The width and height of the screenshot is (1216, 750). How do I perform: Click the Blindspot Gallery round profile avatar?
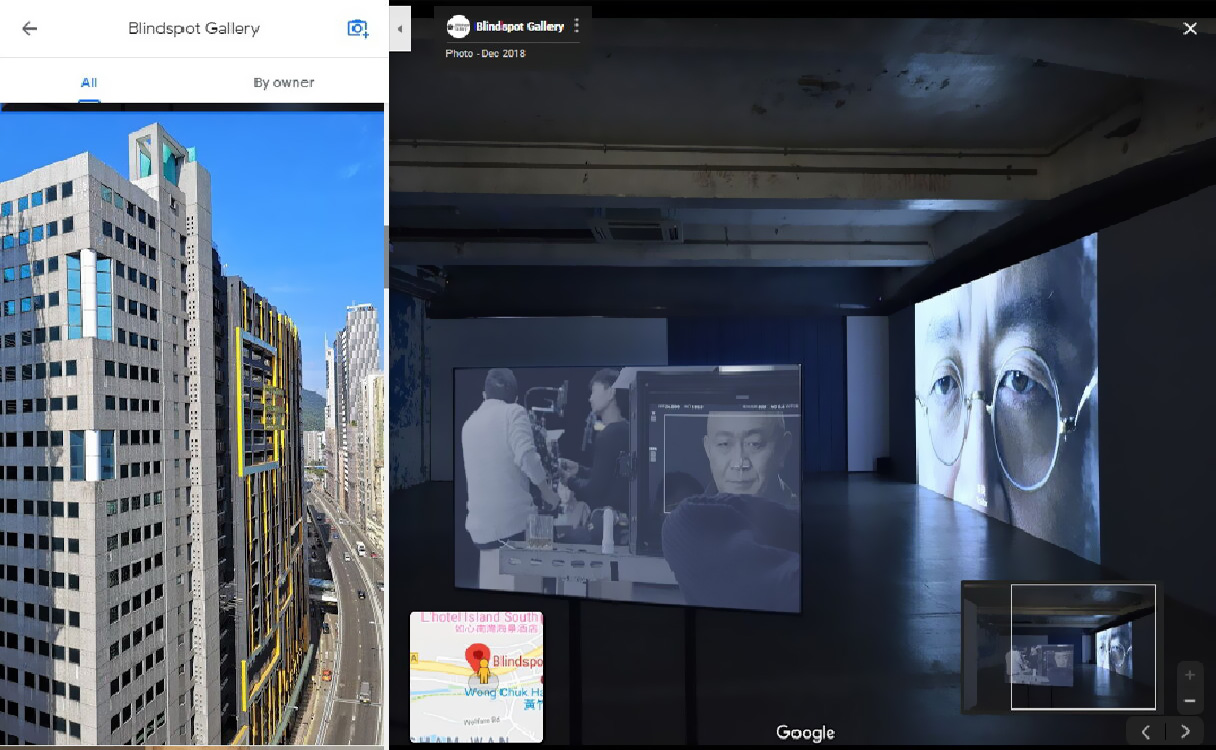point(458,27)
